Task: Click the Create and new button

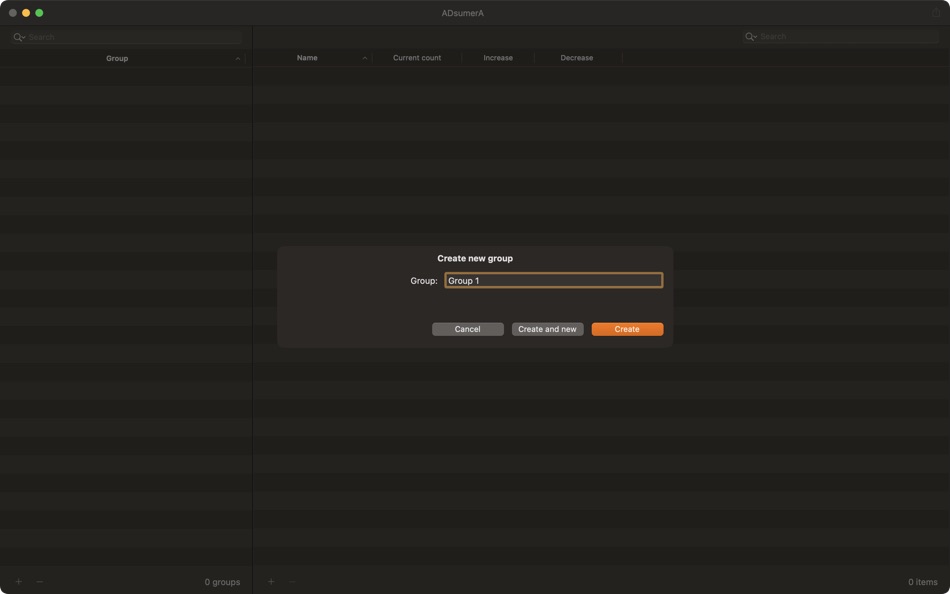Action: point(547,329)
